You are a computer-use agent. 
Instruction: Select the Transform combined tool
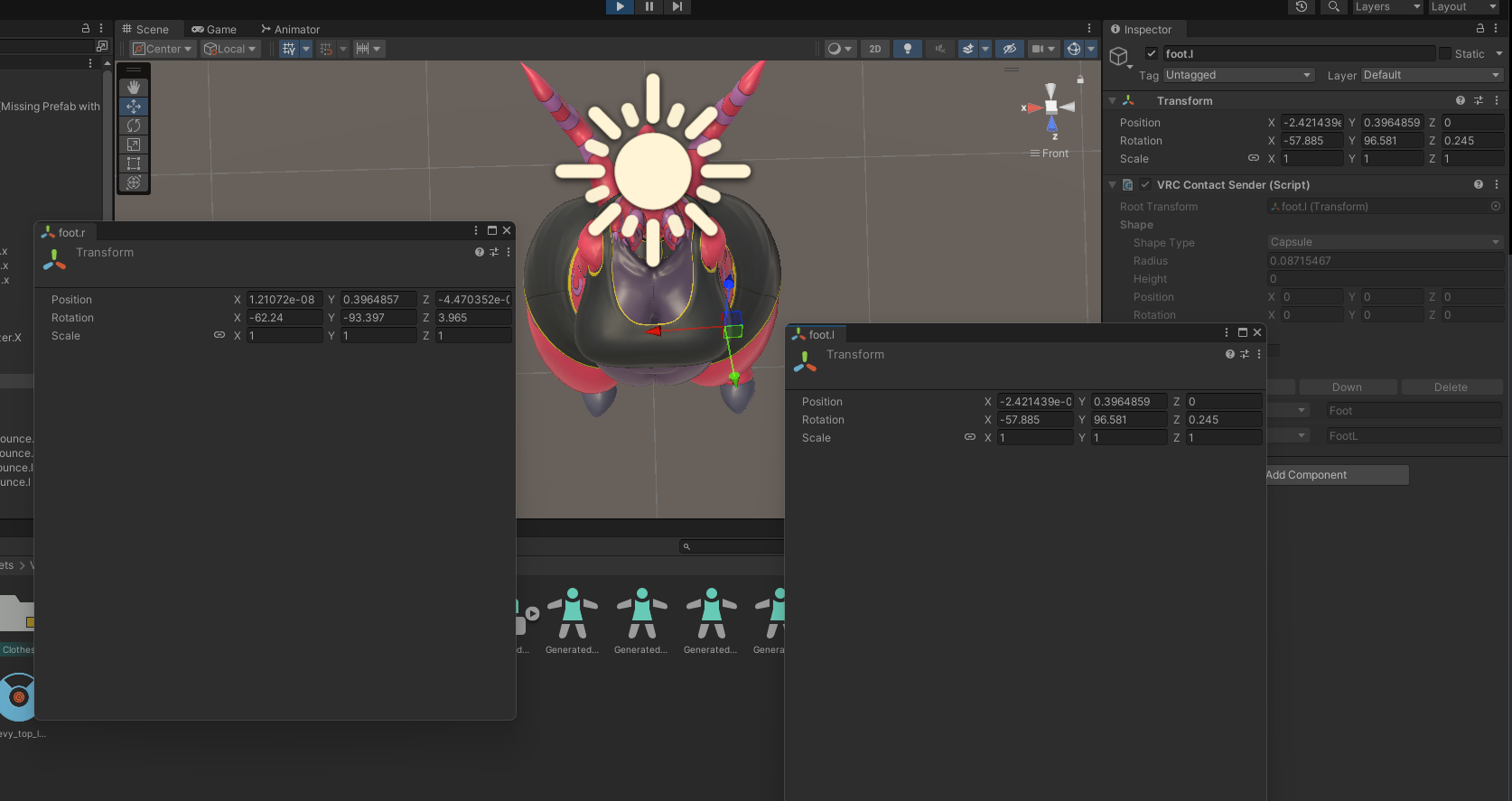click(x=134, y=182)
